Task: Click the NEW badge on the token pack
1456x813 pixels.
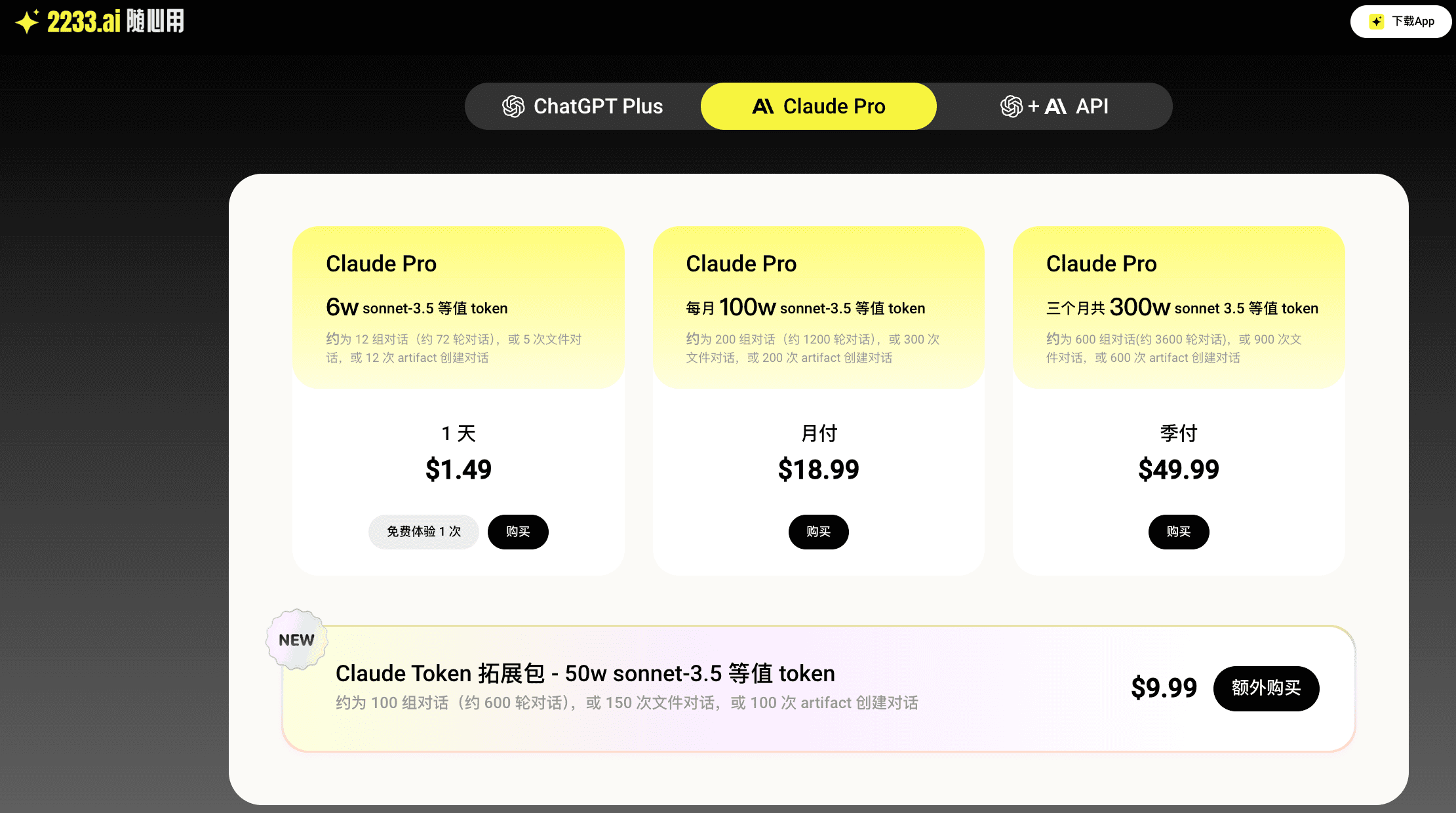Action: point(297,640)
